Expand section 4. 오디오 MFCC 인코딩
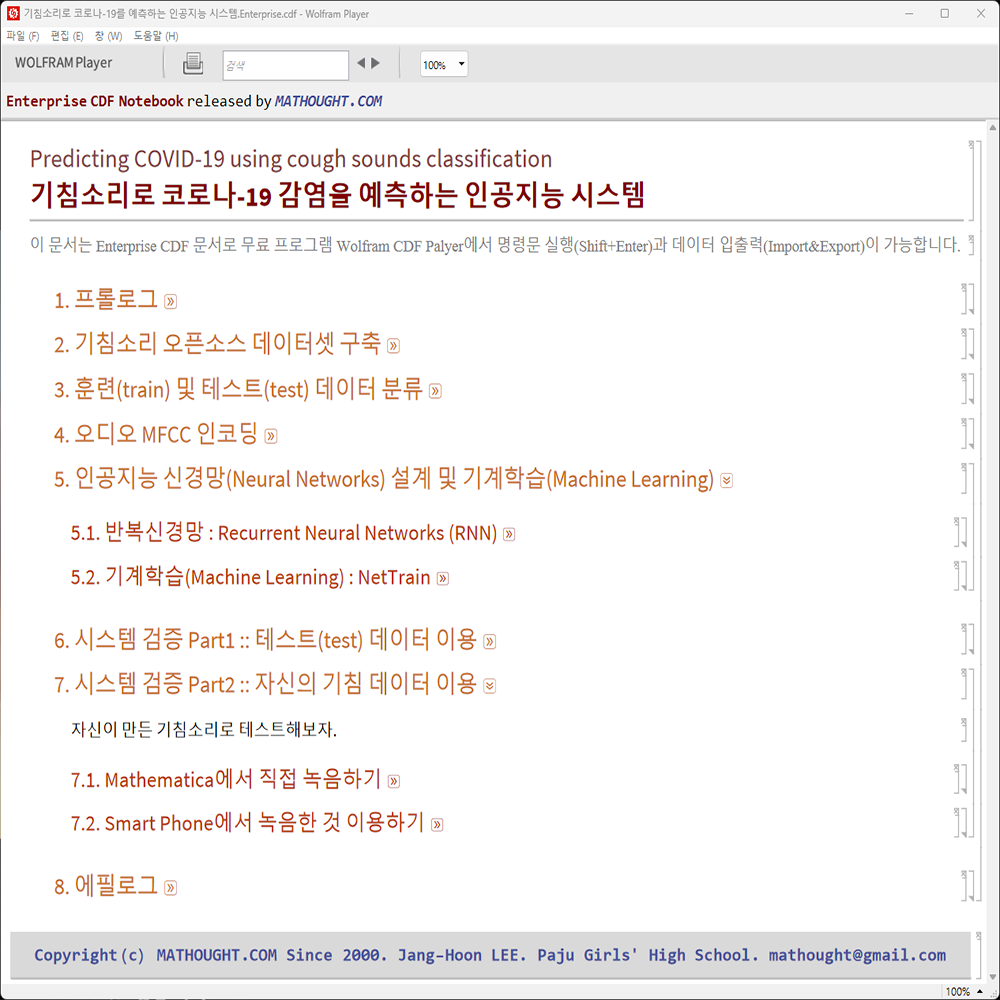 click(x=271, y=436)
